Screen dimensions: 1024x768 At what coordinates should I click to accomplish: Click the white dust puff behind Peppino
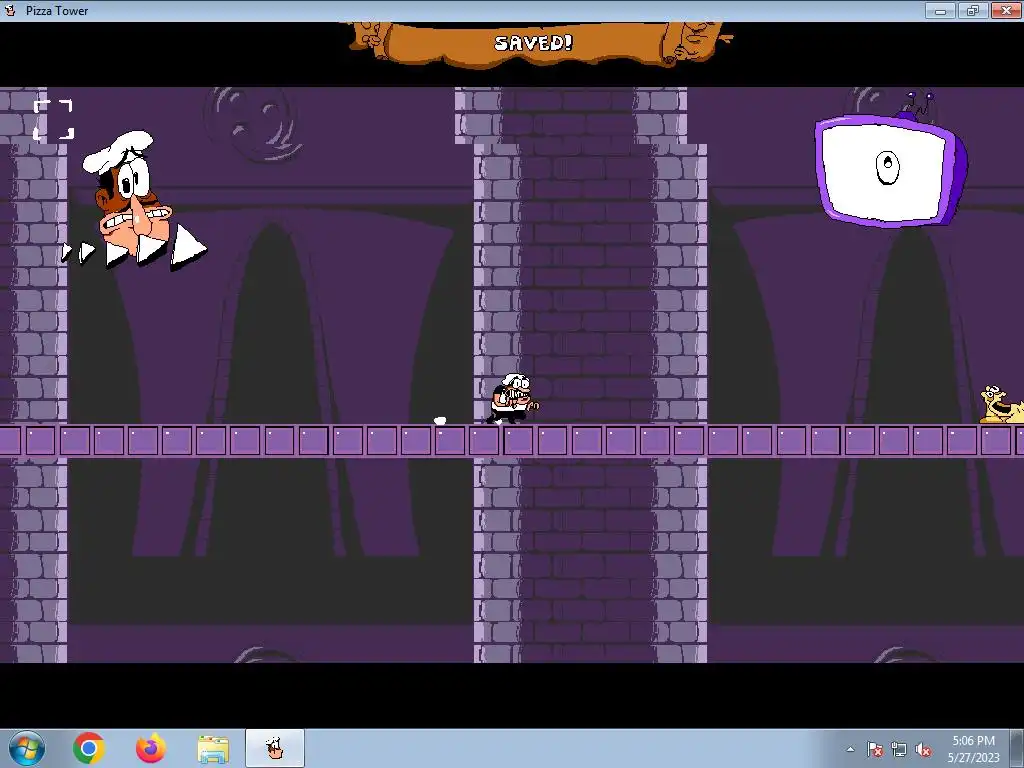click(440, 421)
